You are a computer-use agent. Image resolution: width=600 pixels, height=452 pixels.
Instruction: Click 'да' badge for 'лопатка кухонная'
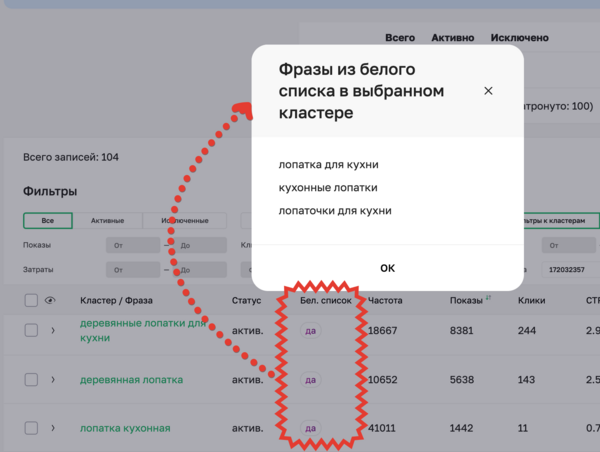(x=310, y=428)
